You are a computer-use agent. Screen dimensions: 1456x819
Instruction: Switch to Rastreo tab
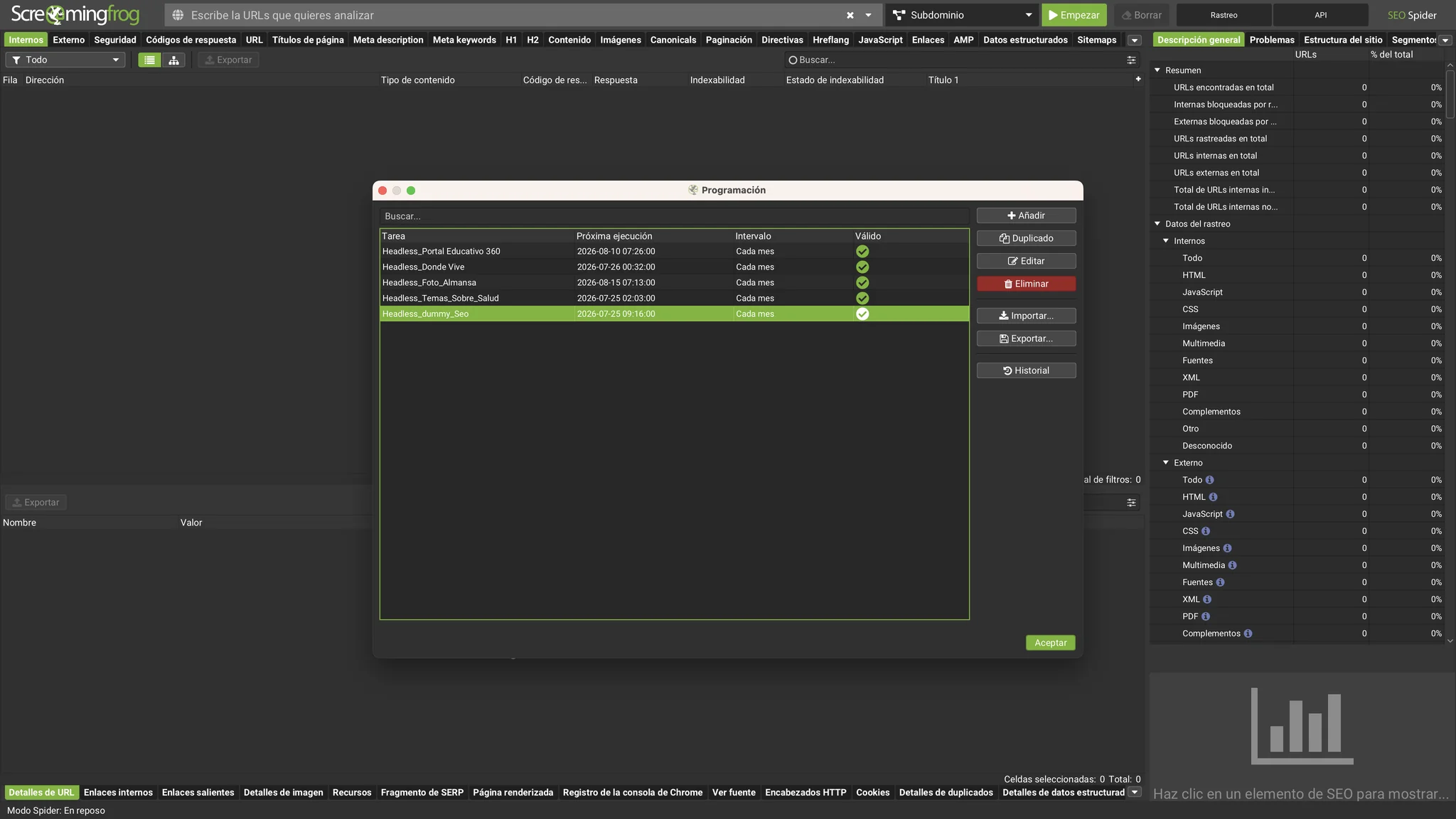click(x=1224, y=15)
